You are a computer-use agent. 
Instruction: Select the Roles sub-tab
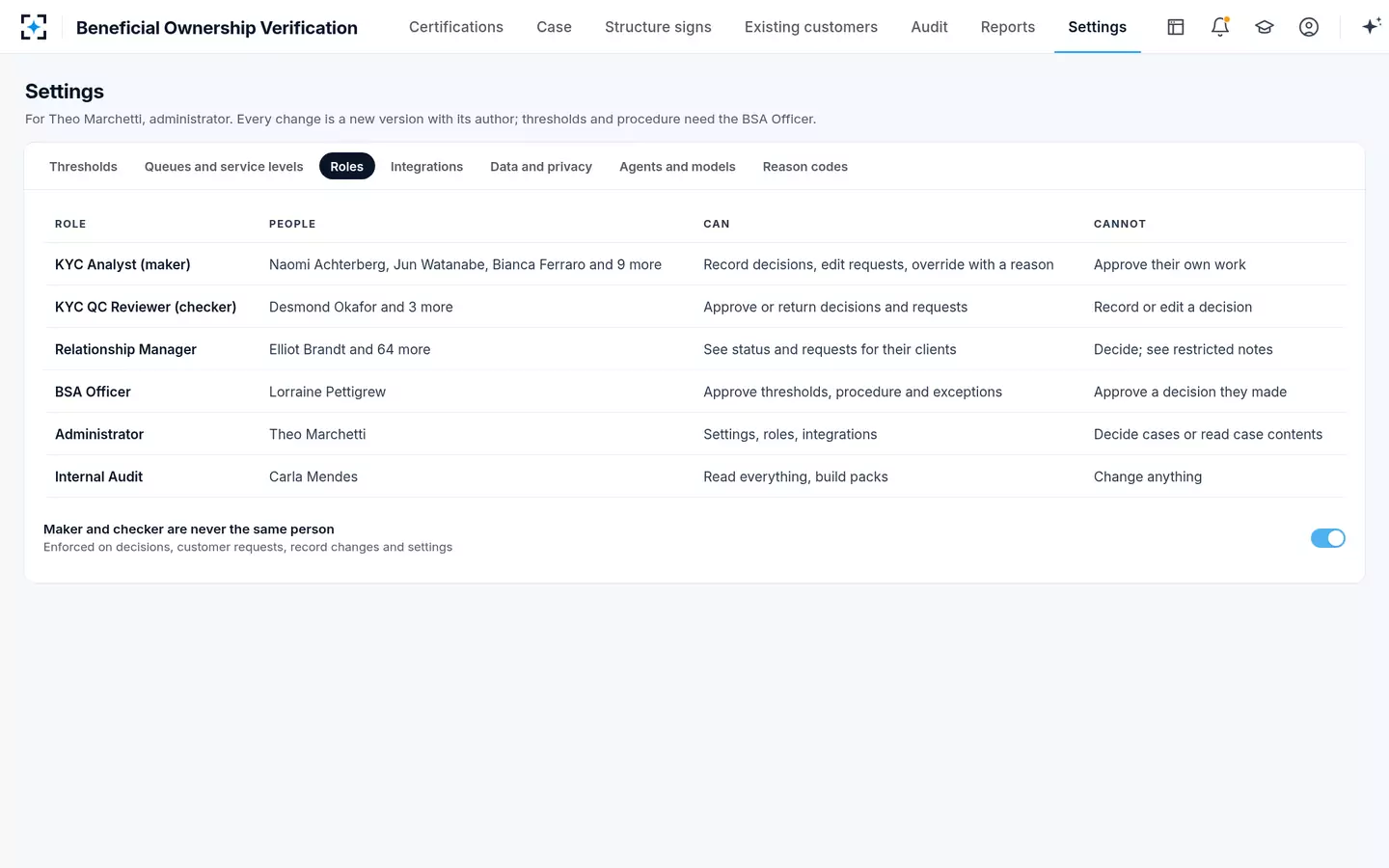point(347,167)
